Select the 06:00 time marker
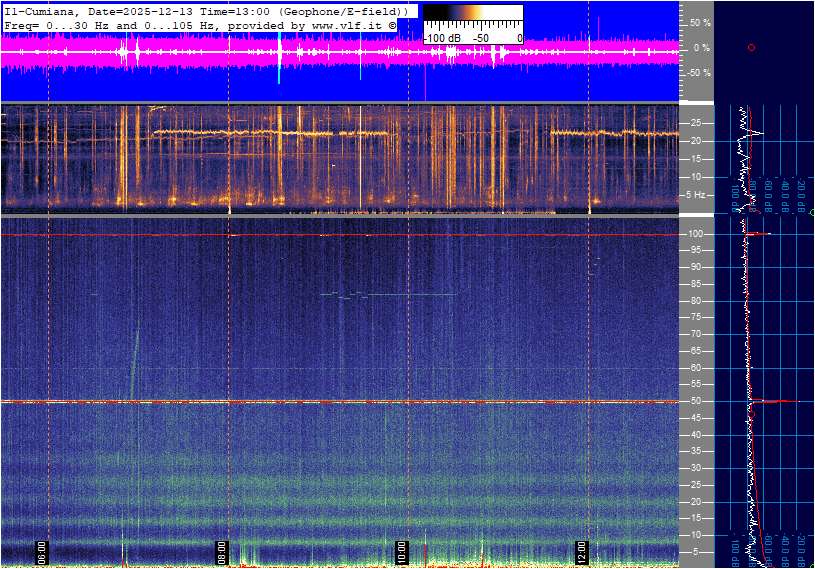This screenshot has width=815, height=569. 42,551
